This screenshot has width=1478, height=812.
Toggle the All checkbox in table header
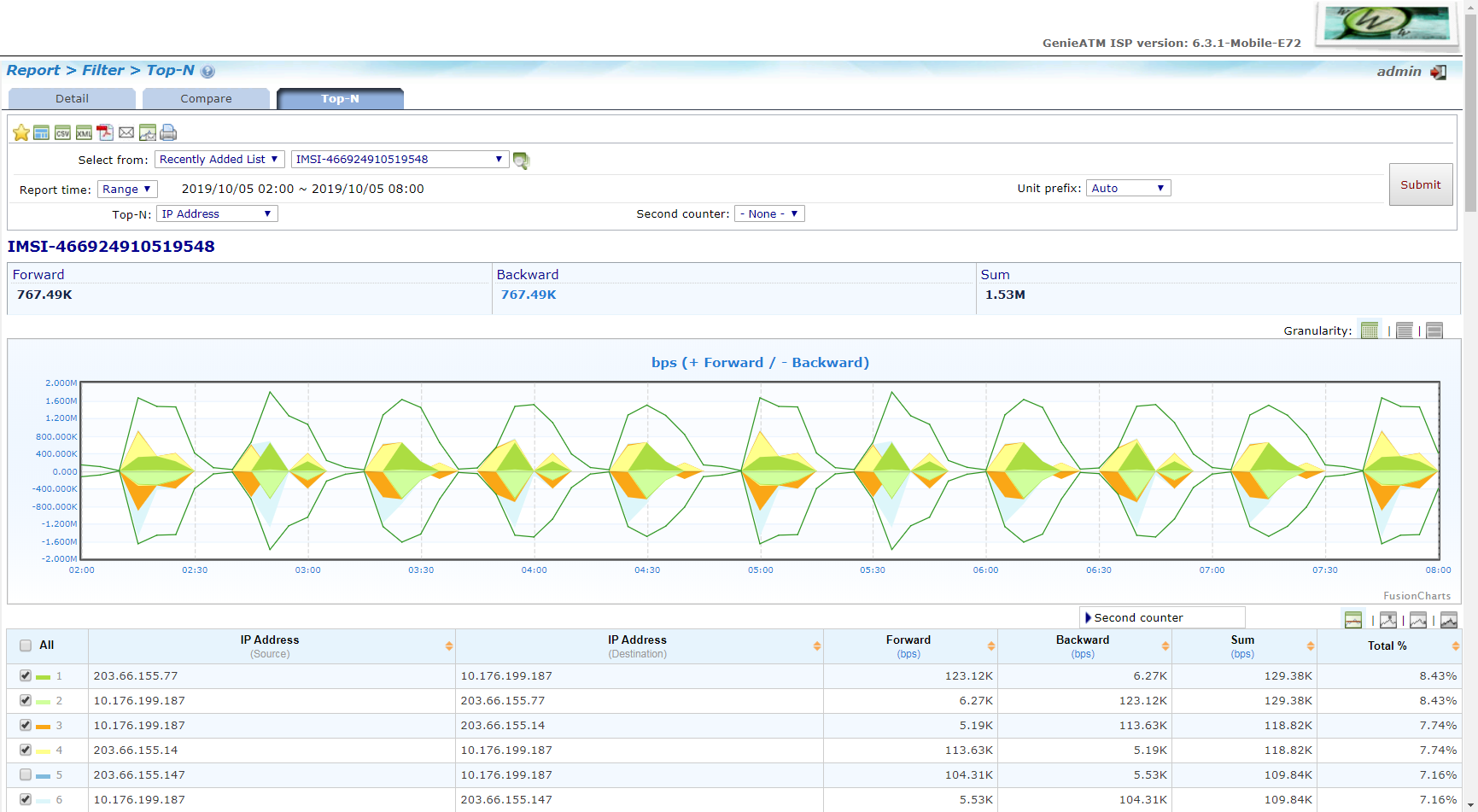(26, 646)
